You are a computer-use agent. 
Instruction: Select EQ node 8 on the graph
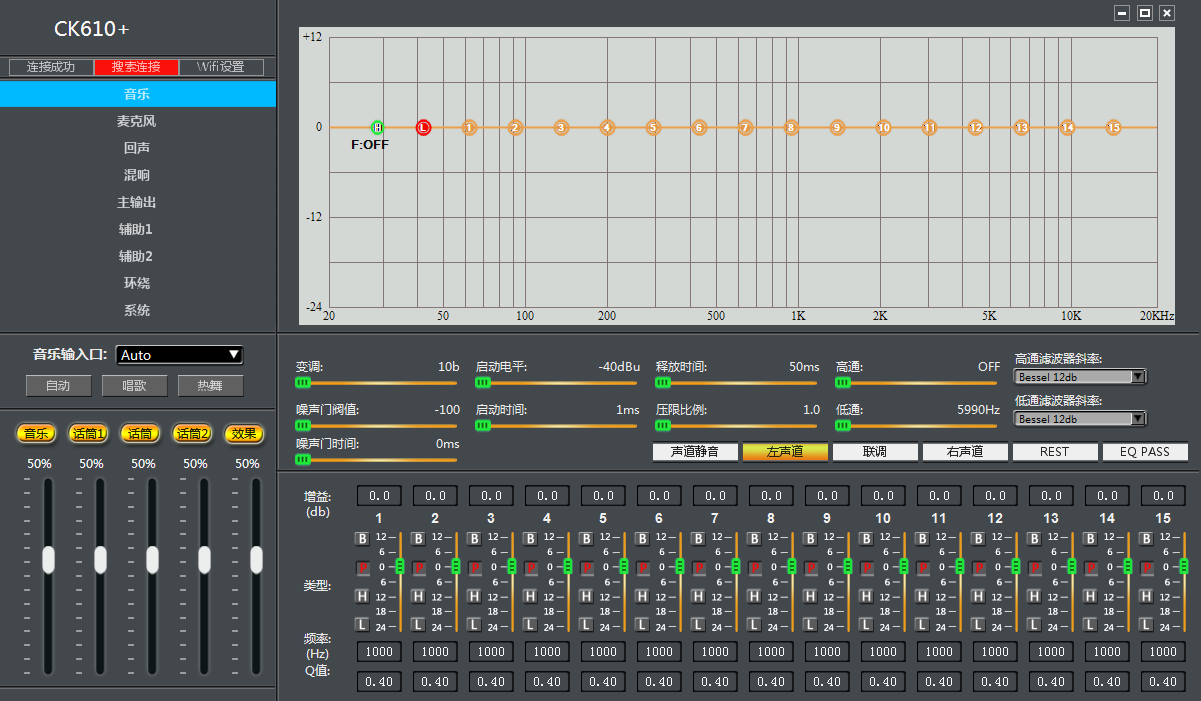[791, 127]
